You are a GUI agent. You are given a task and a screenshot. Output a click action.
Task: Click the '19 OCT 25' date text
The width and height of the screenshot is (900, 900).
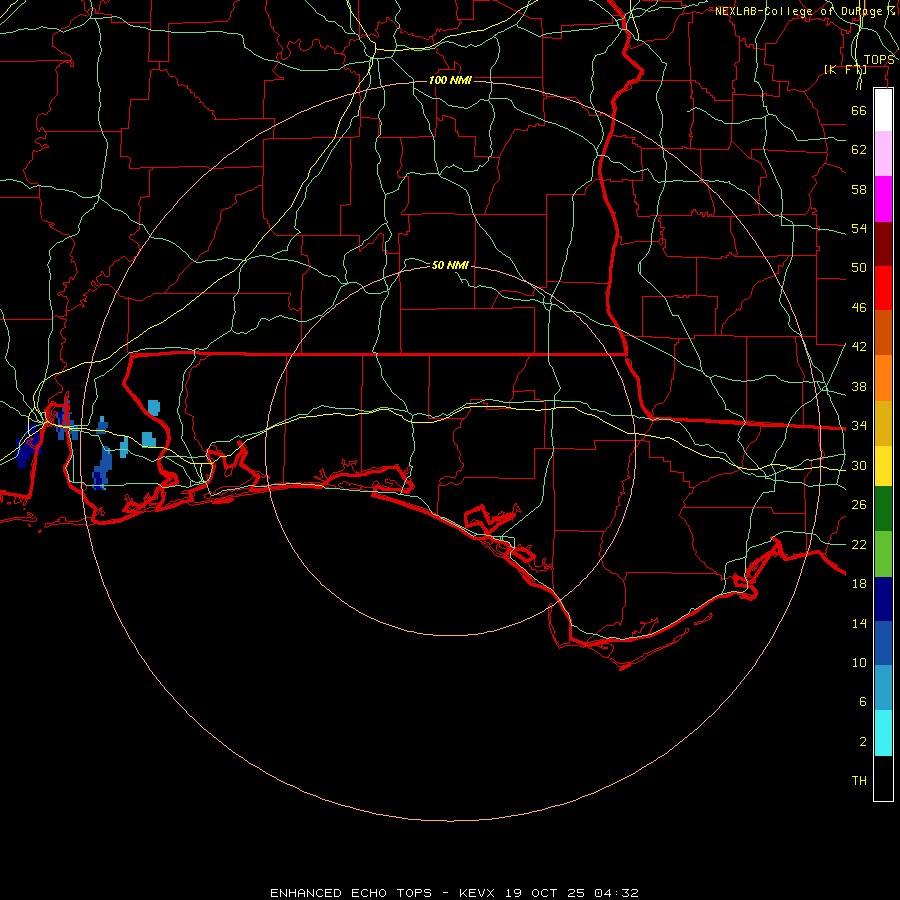point(545,893)
